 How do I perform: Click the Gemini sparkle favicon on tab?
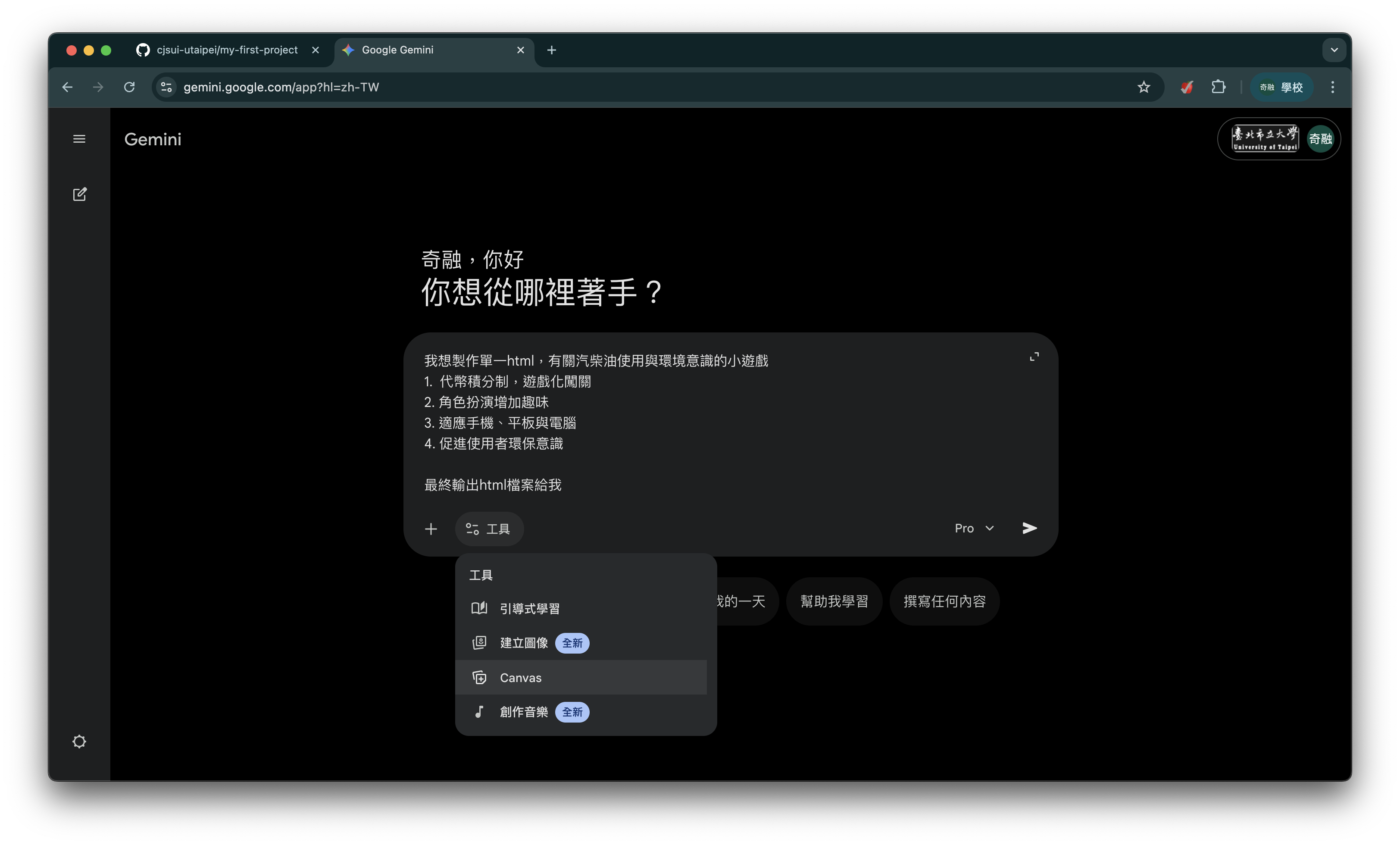[348, 50]
